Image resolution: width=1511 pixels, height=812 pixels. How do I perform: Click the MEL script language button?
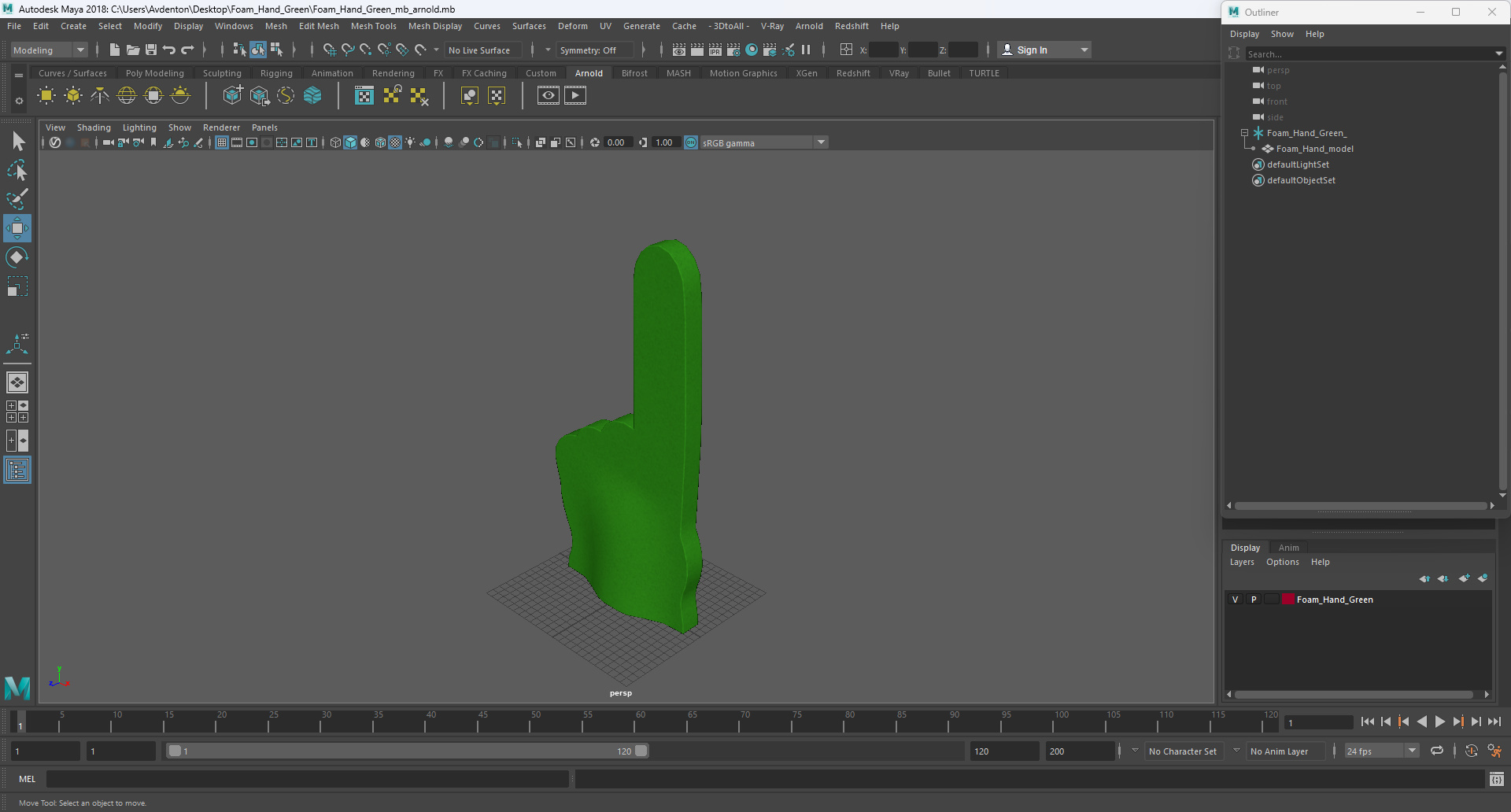point(28,779)
